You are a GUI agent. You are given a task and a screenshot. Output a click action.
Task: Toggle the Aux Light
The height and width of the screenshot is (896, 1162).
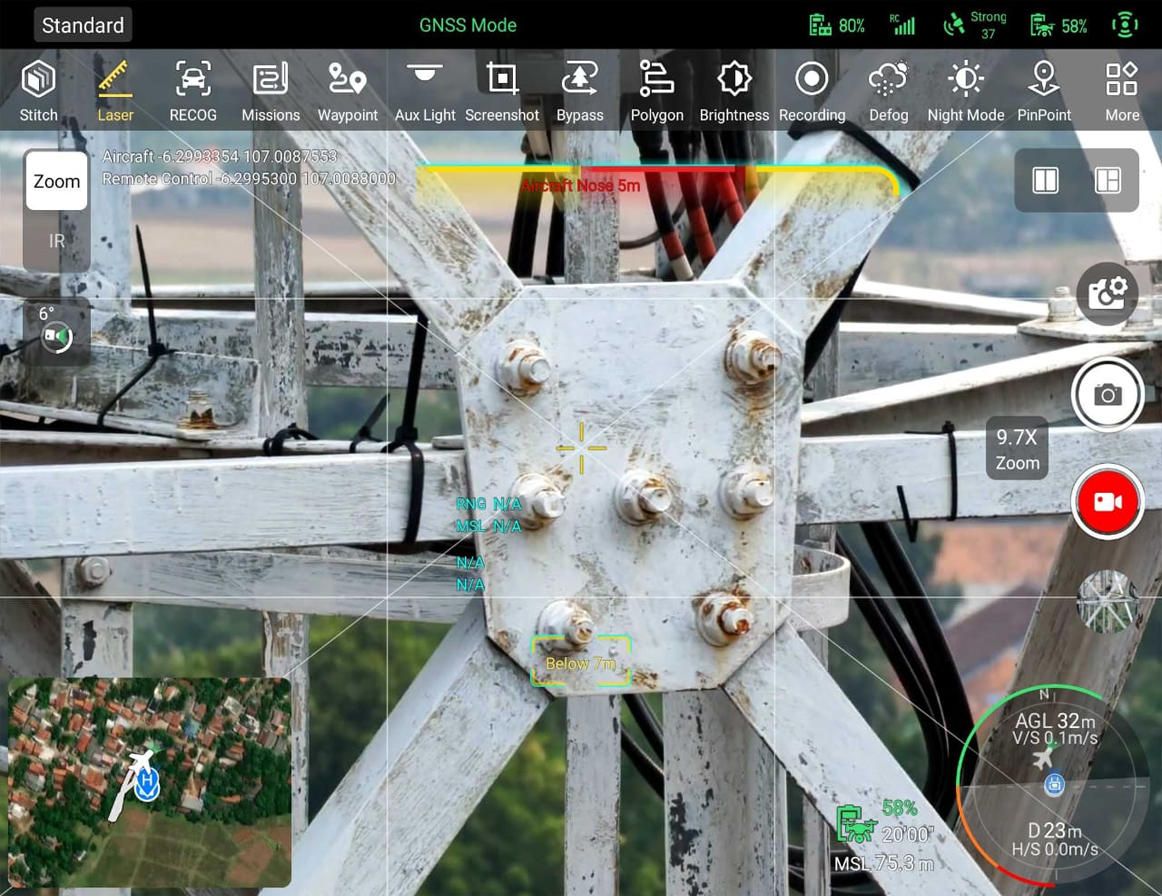pyautogui.click(x=425, y=91)
